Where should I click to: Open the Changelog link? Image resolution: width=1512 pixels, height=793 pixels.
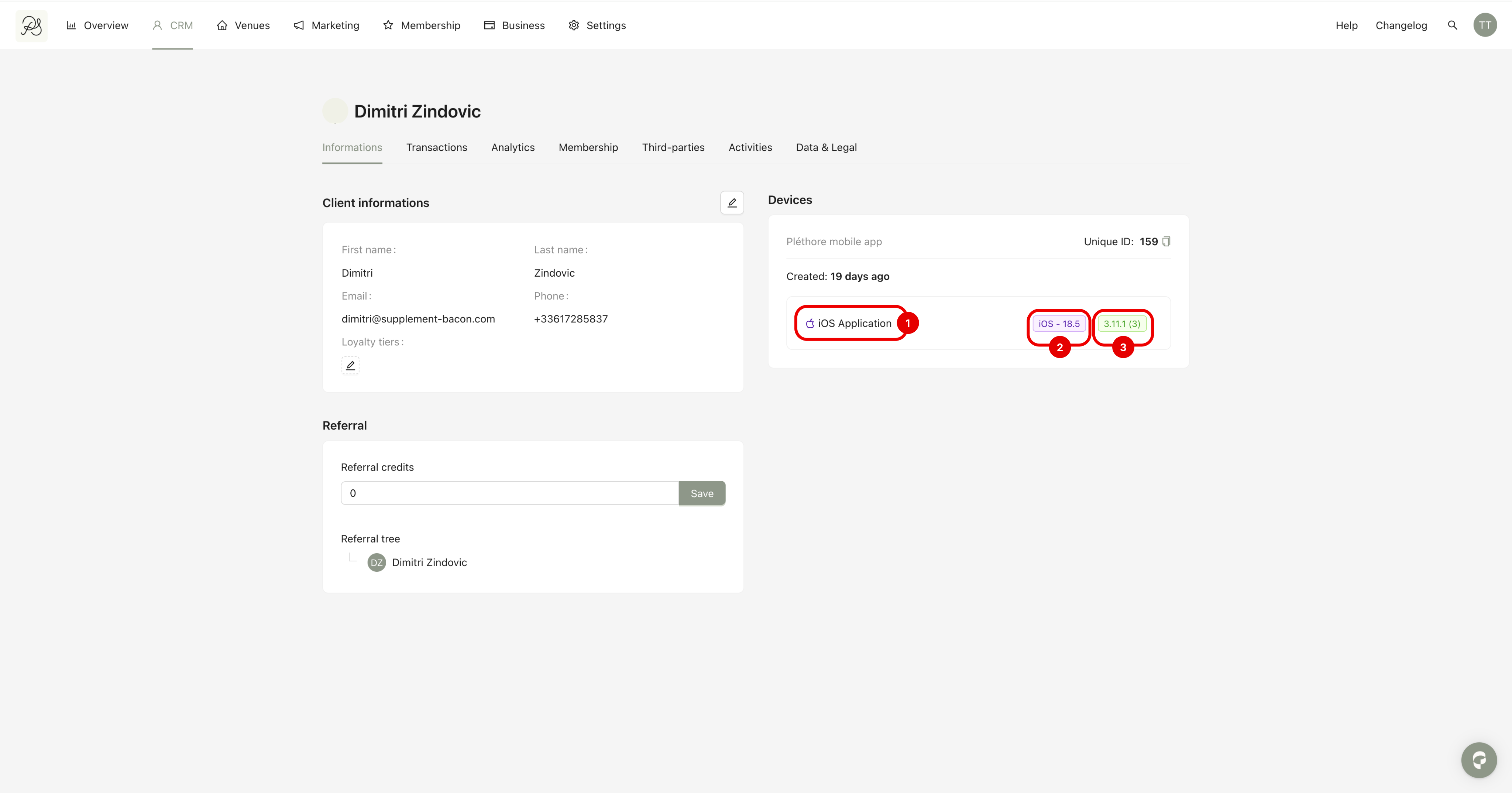coord(1401,25)
